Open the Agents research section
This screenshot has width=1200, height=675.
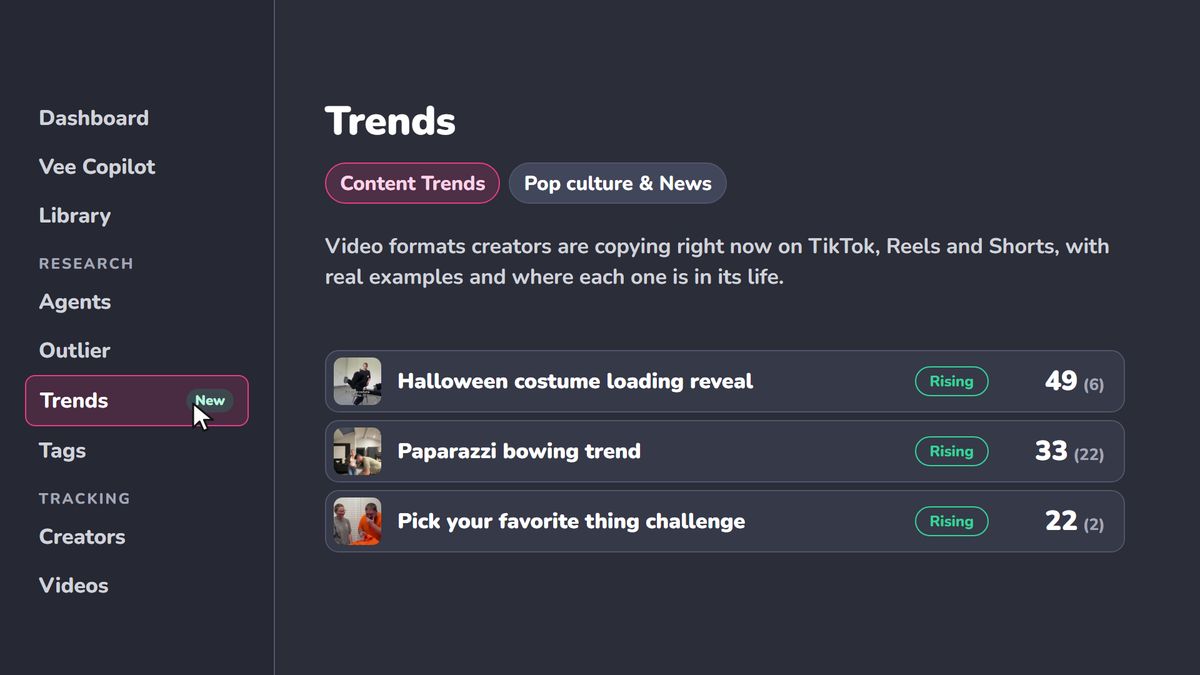(x=75, y=302)
